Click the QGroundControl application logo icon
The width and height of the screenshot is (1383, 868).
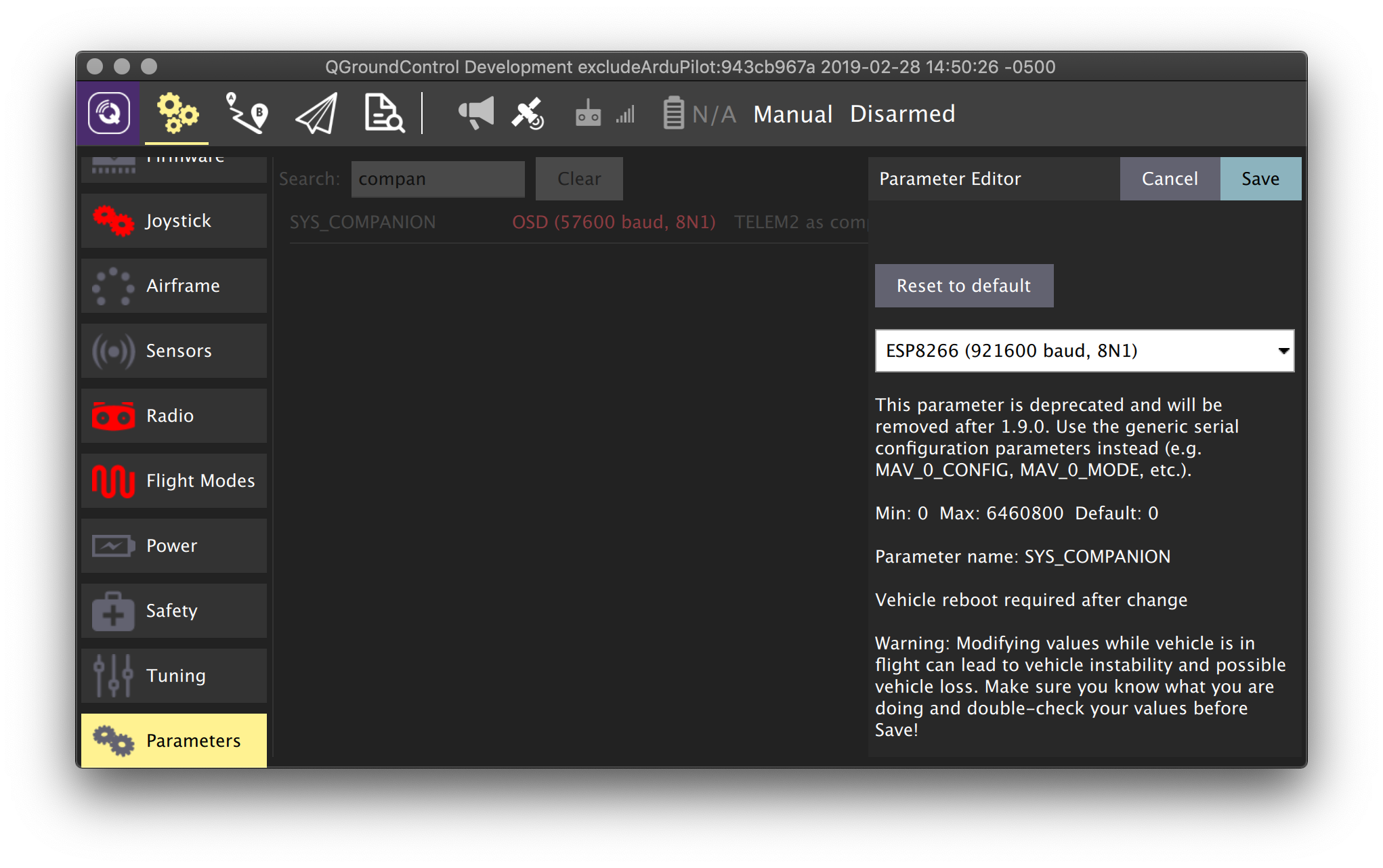[108, 113]
